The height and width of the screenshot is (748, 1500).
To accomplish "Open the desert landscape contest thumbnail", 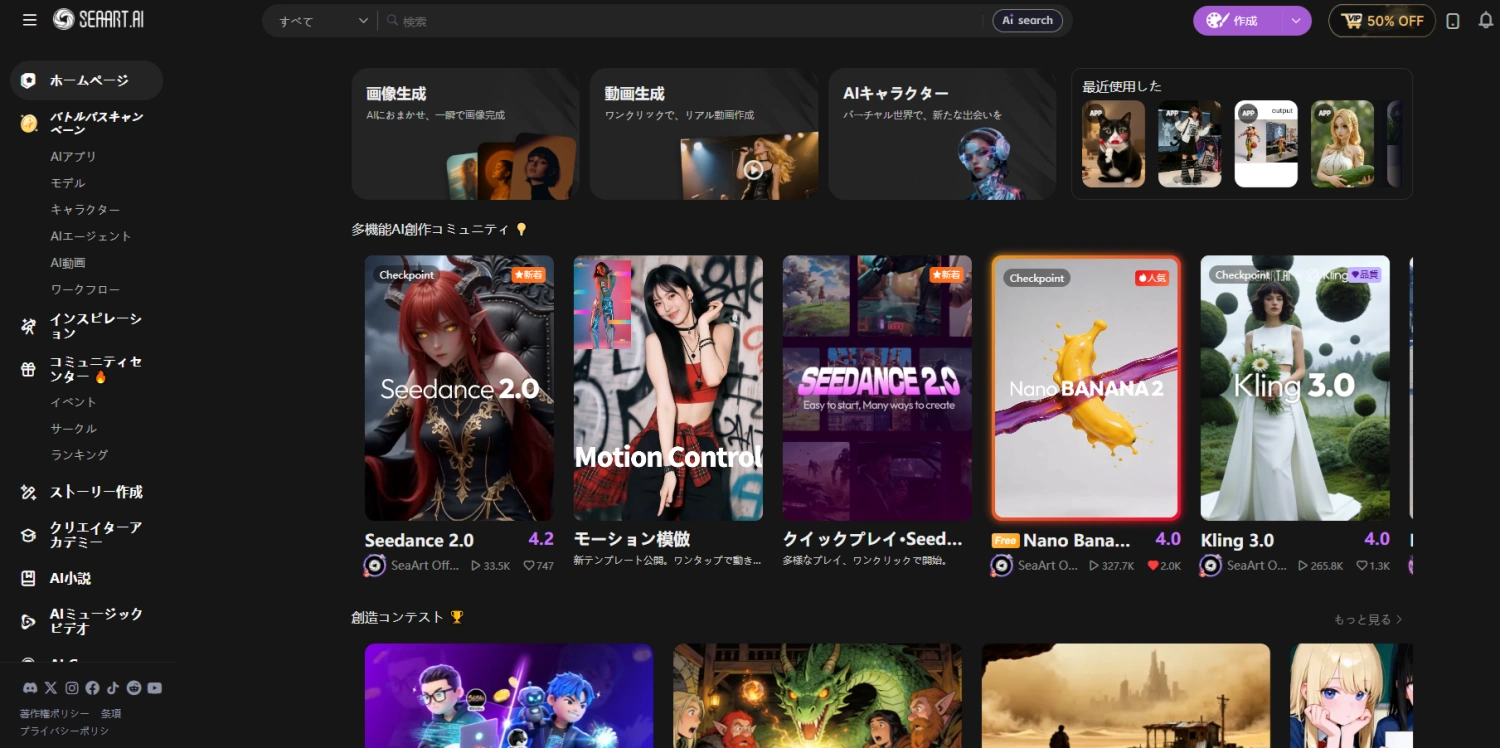I will [1126, 696].
